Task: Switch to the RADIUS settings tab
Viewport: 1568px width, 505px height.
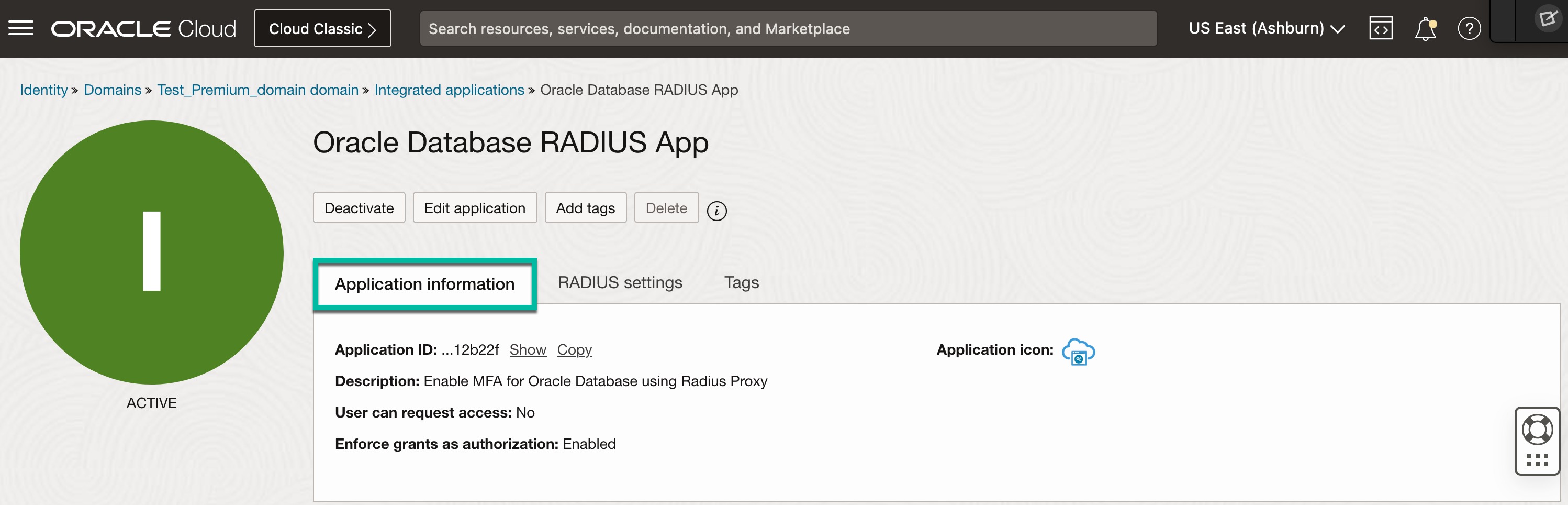Action: [x=620, y=283]
